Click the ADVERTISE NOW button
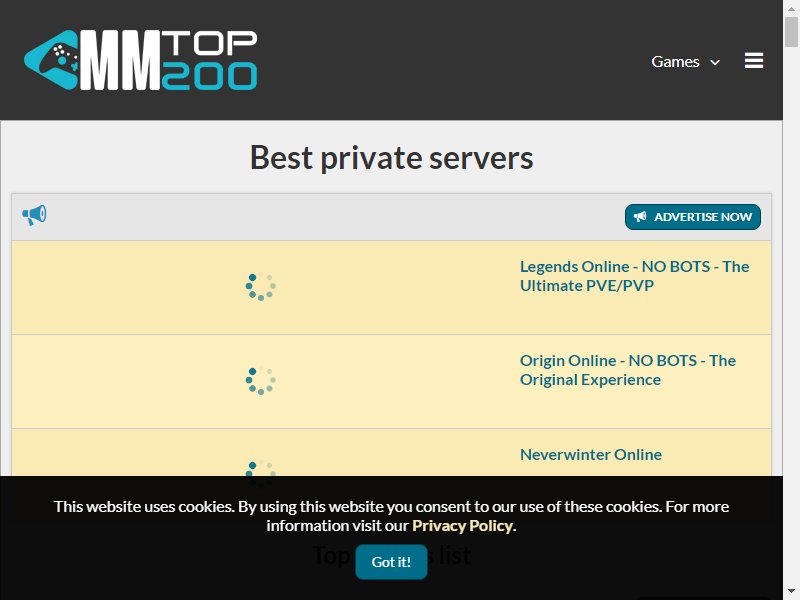The width and height of the screenshot is (800, 600). point(692,217)
